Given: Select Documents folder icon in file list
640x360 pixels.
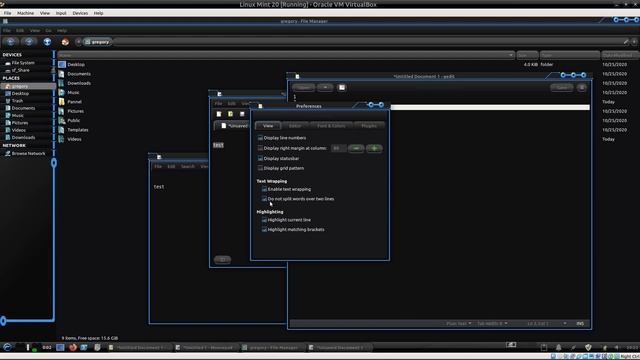Looking at the screenshot, I should (x=62, y=74).
